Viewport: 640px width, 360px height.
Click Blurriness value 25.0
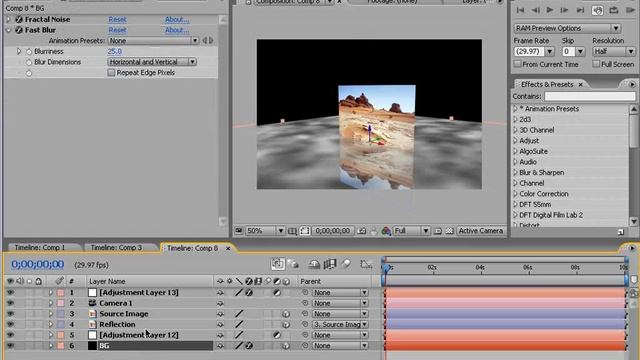pyautogui.click(x=114, y=51)
